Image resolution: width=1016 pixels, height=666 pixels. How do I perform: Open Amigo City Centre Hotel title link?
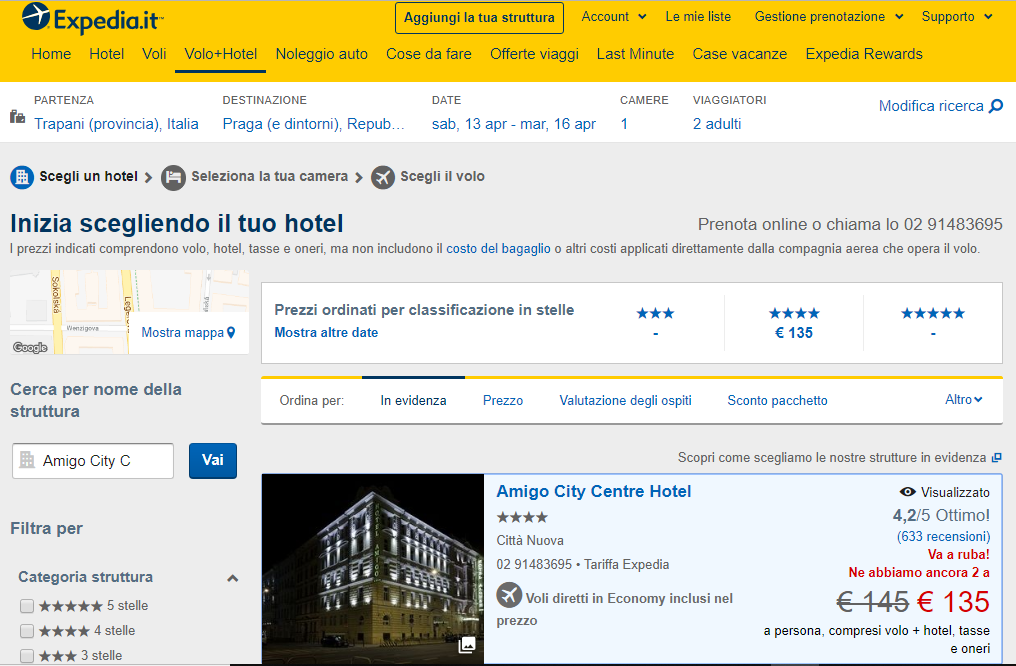pyautogui.click(x=594, y=491)
